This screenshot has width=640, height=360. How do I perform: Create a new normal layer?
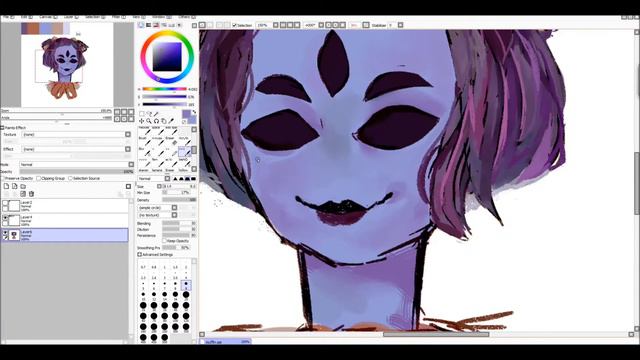(6, 186)
